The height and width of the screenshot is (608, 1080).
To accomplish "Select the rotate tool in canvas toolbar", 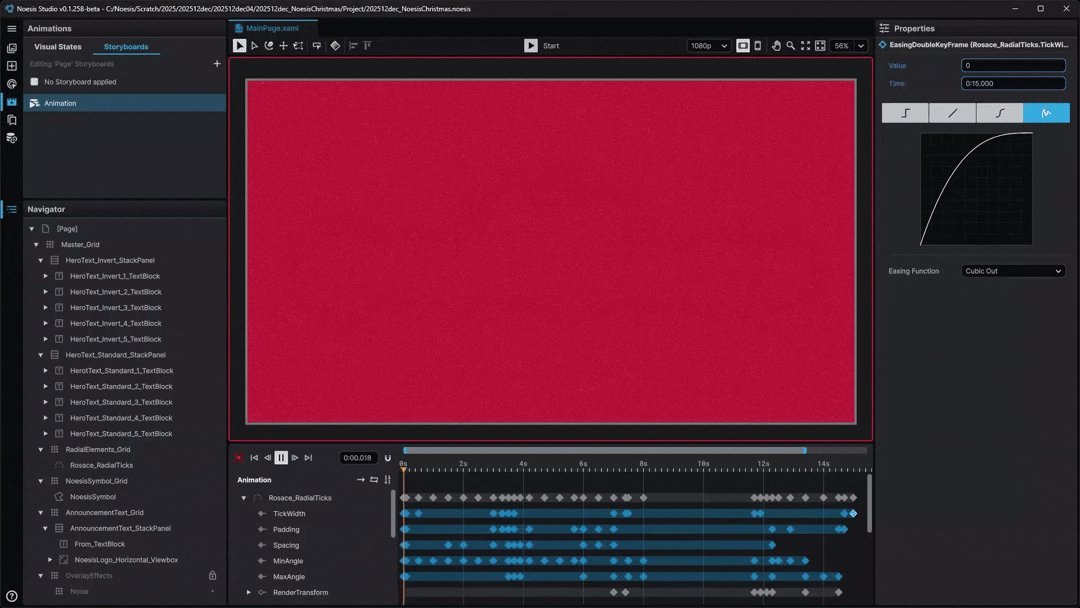I will [x=269, y=45].
